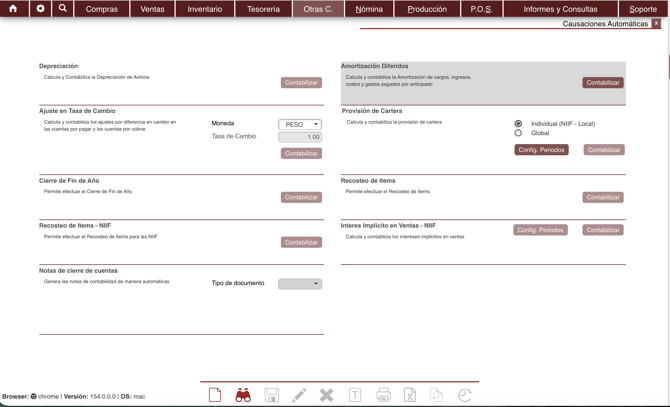Open the Informes y Consultas menu
The width and height of the screenshot is (670, 407).
[x=561, y=9]
